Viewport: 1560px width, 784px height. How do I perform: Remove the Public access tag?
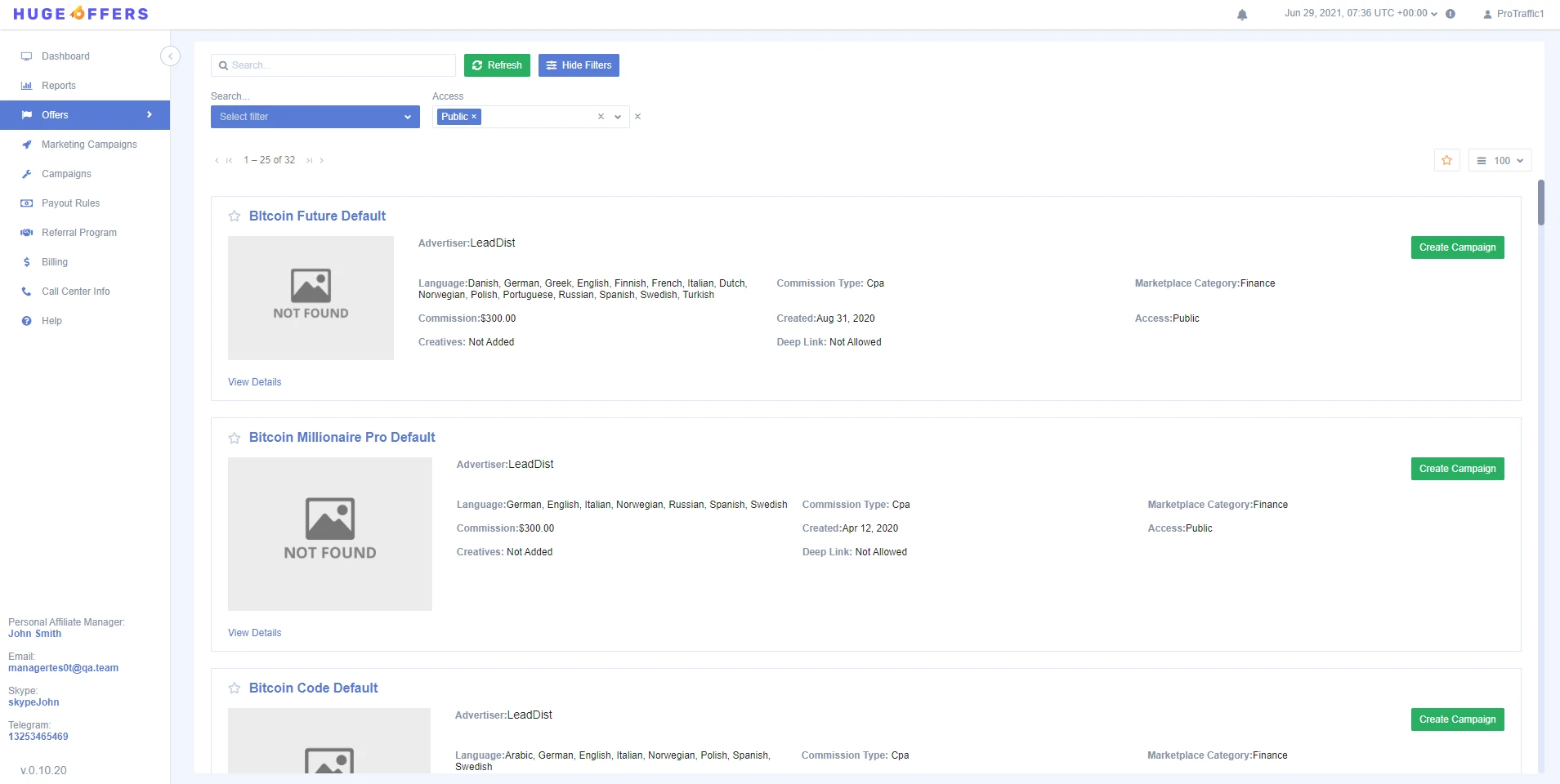[474, 117]
